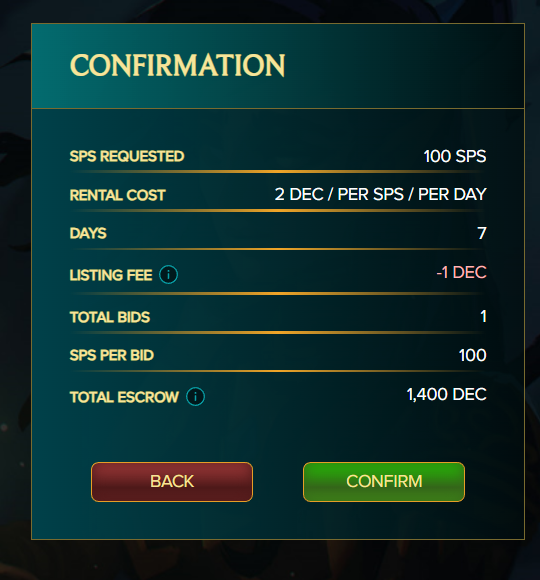This screenshot has height=580, width=540.
Task: Click the Total Bids label
Action: click(110, 317)
